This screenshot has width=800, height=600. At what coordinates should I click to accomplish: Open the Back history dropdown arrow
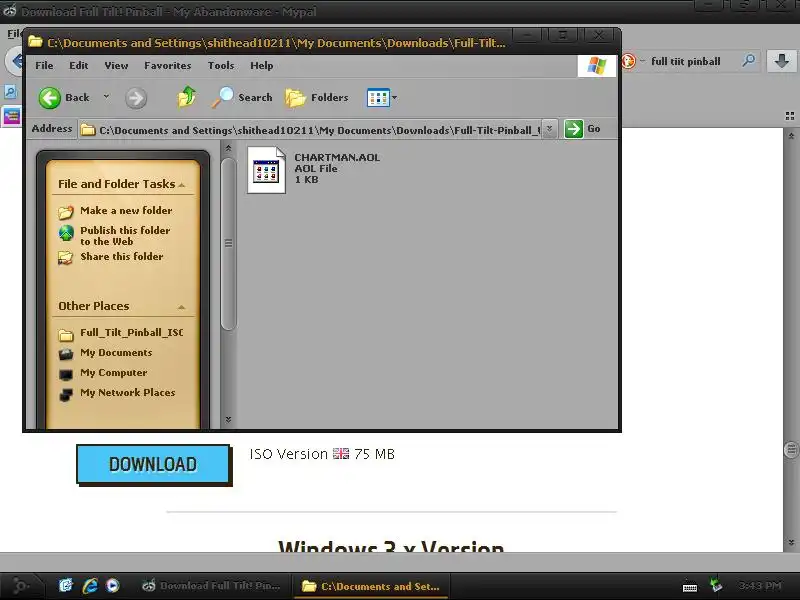(106, 96)
